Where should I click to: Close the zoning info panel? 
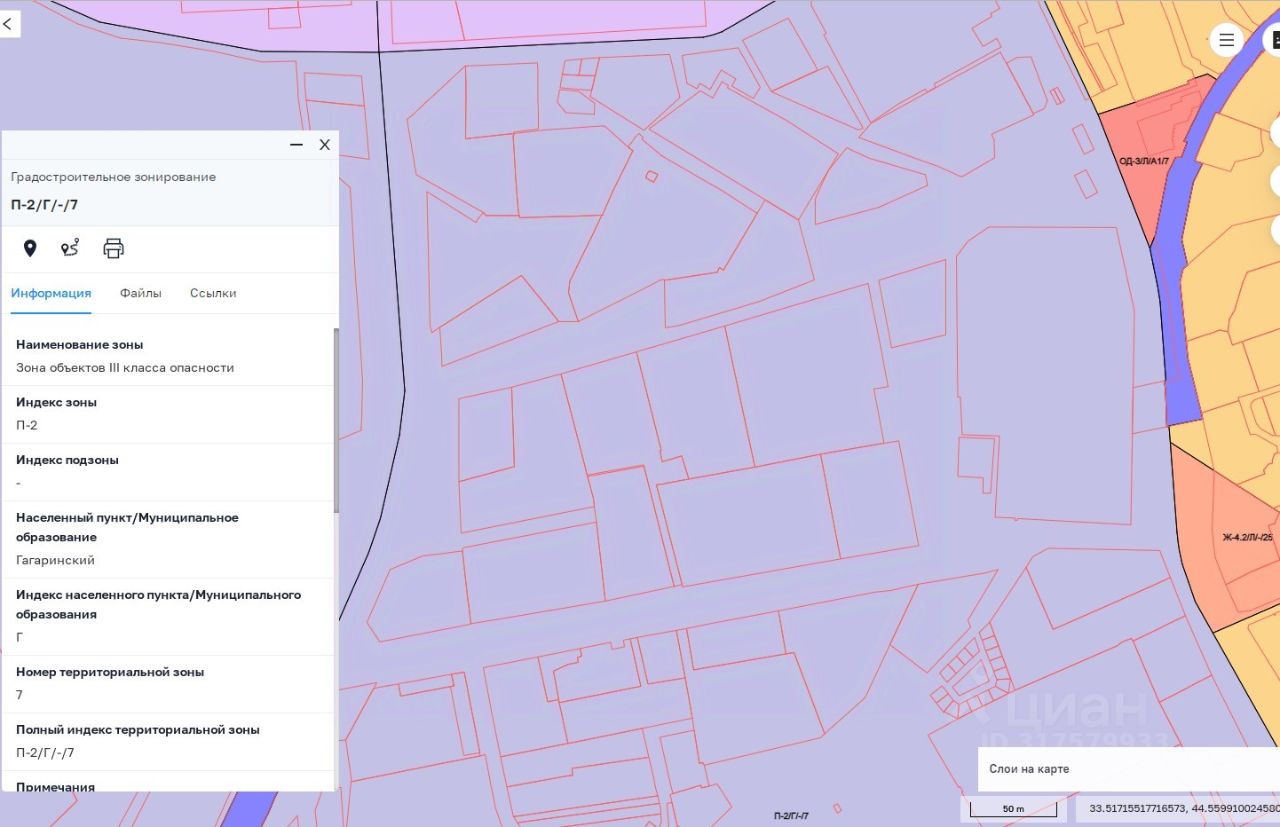coord(324,145)
